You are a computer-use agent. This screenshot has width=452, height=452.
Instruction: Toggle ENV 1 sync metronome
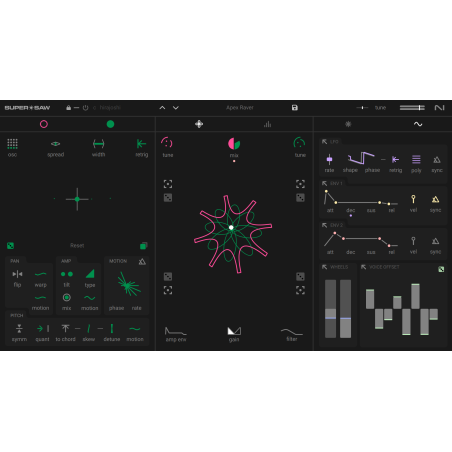pos(435,199)
